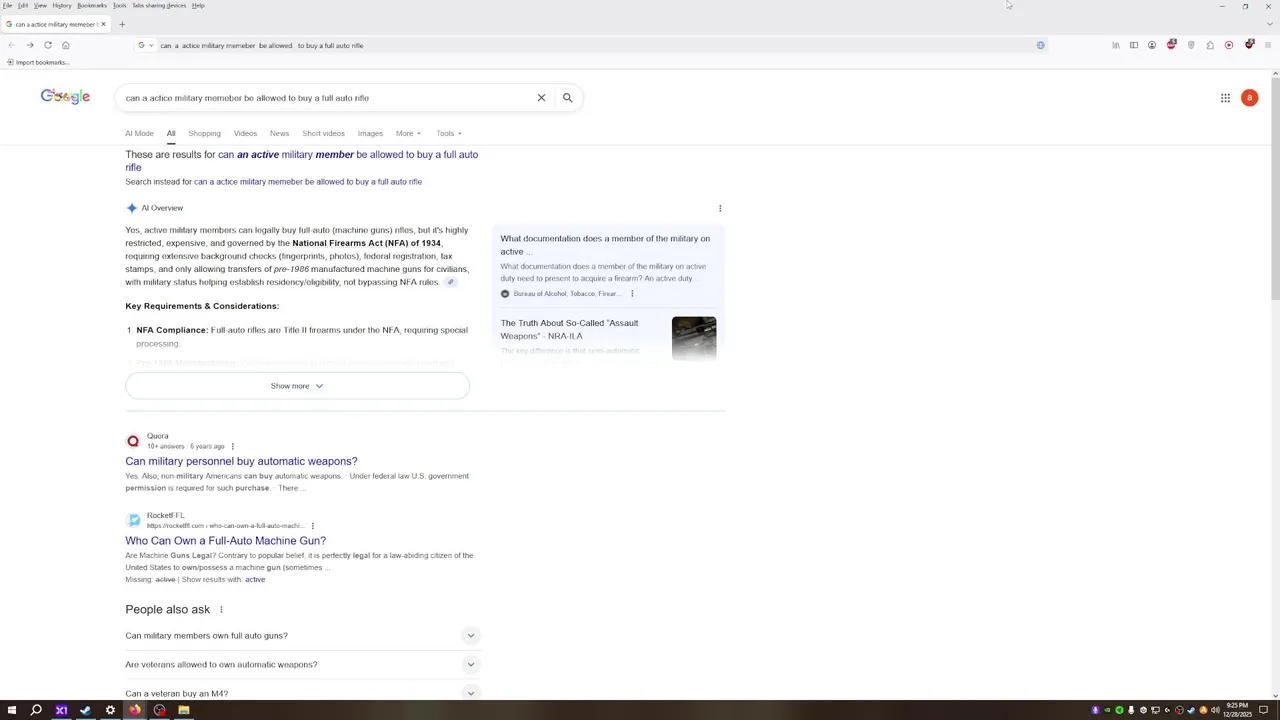Expand 'Can military members own full auto guns?'
The image size is (1280, 720).
(303, 636)
